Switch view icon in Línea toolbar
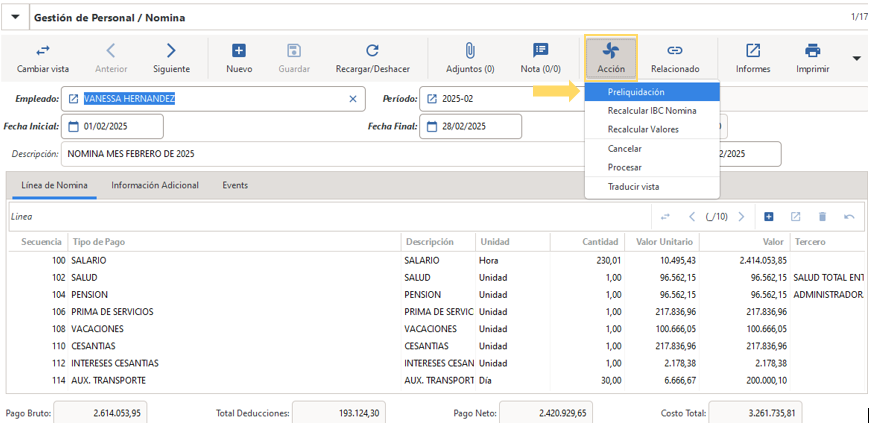The width and height of the screenshot is (869, 423). tap(665, 217)
